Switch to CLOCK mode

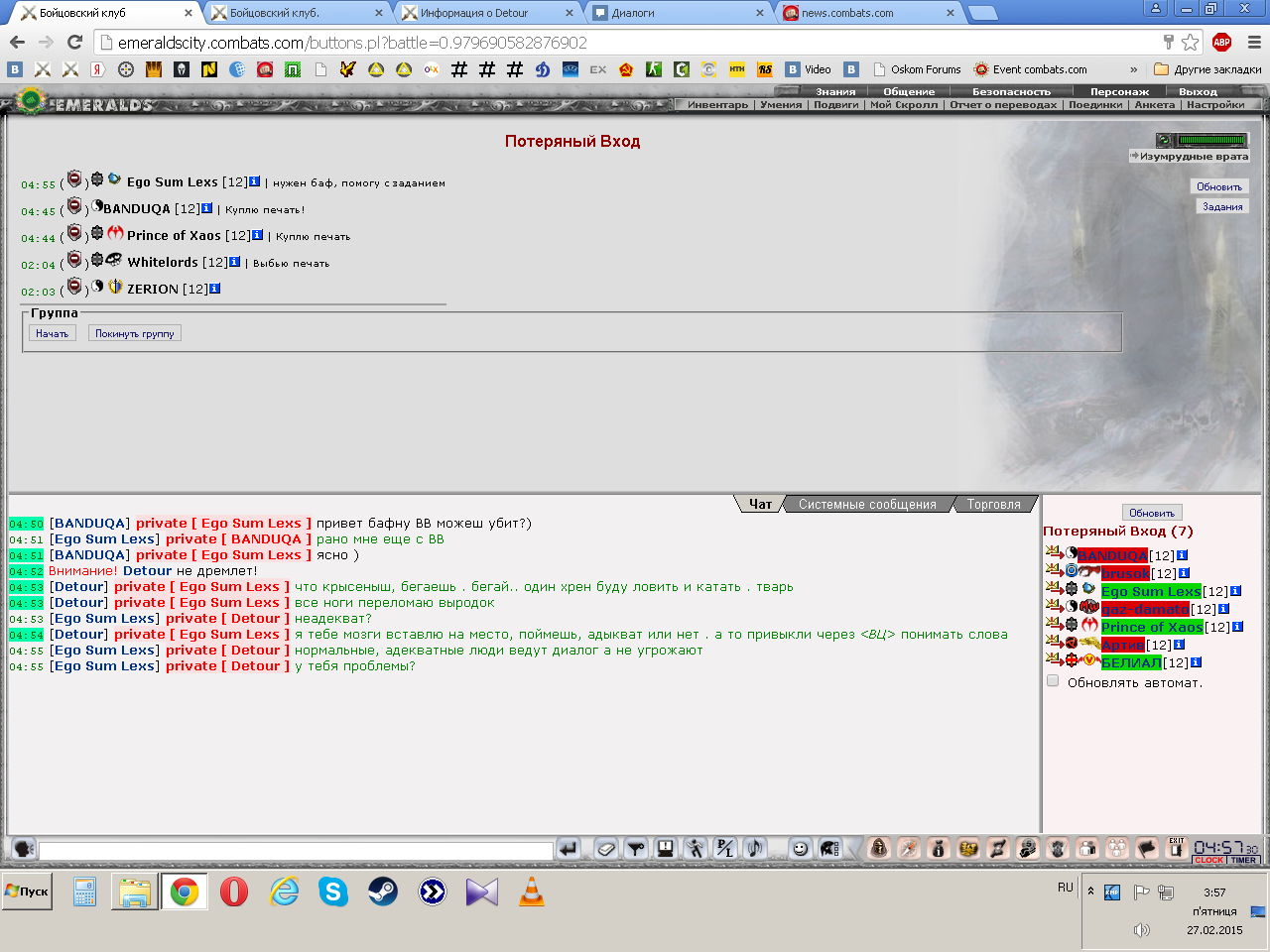(x=1209, y=860)
